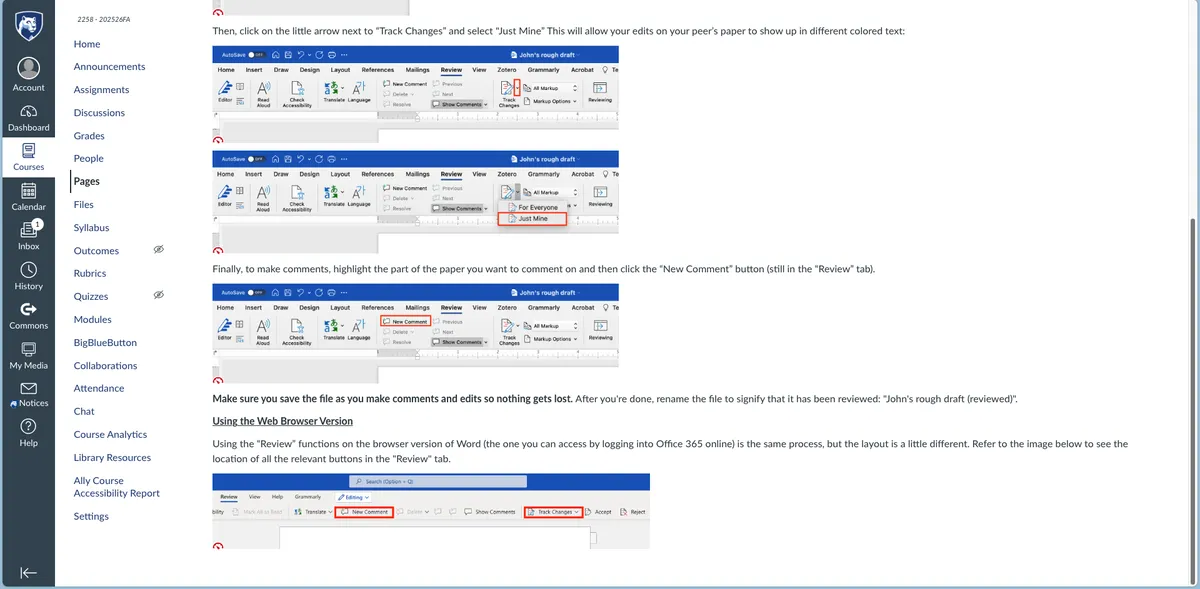Select Grades in the course navigation

(89, 136)
